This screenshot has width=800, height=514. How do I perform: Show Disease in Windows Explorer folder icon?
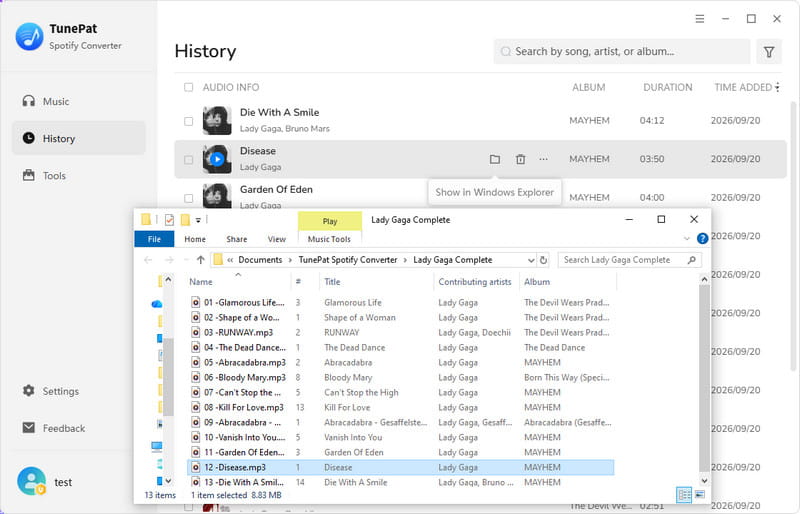tap(494, 159)
